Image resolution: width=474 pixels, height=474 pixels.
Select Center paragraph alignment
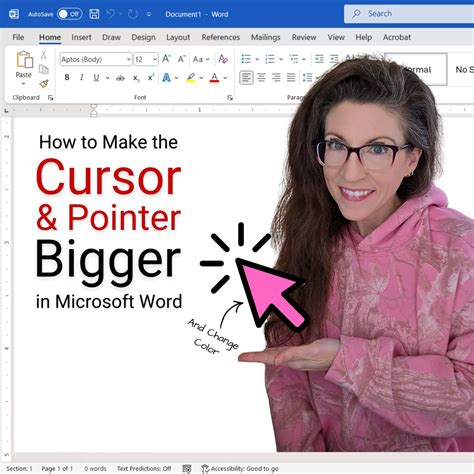tap(261, 78)
